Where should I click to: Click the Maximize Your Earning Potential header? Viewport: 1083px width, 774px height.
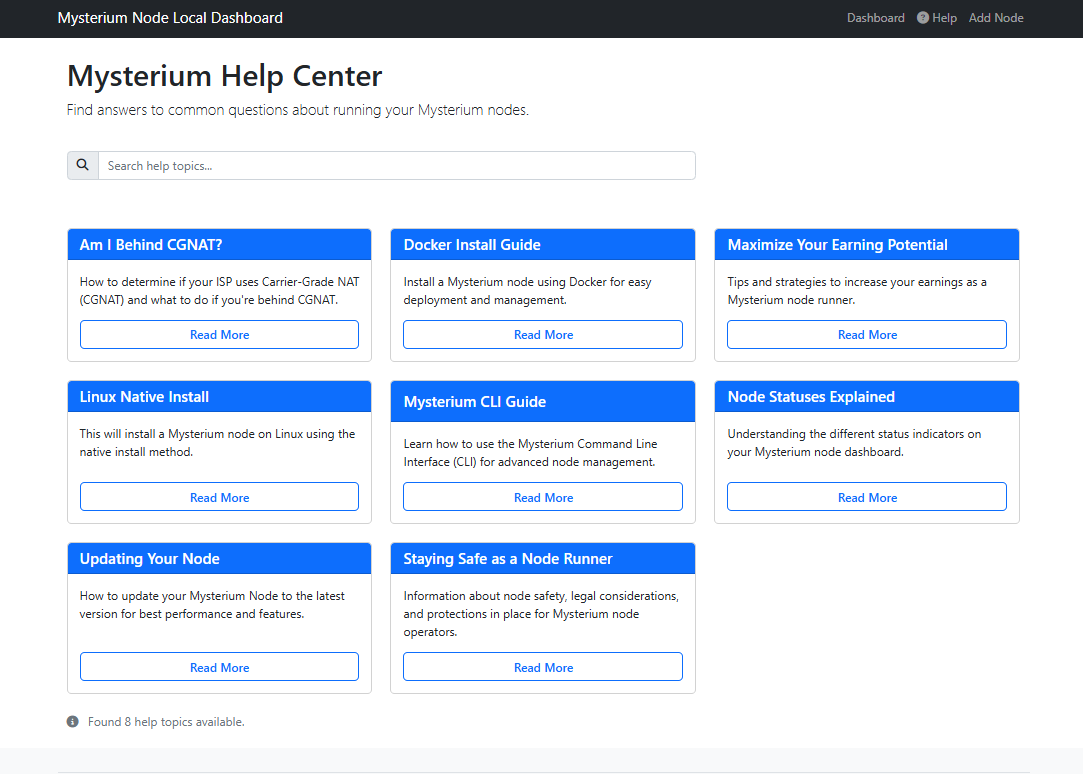867,244
